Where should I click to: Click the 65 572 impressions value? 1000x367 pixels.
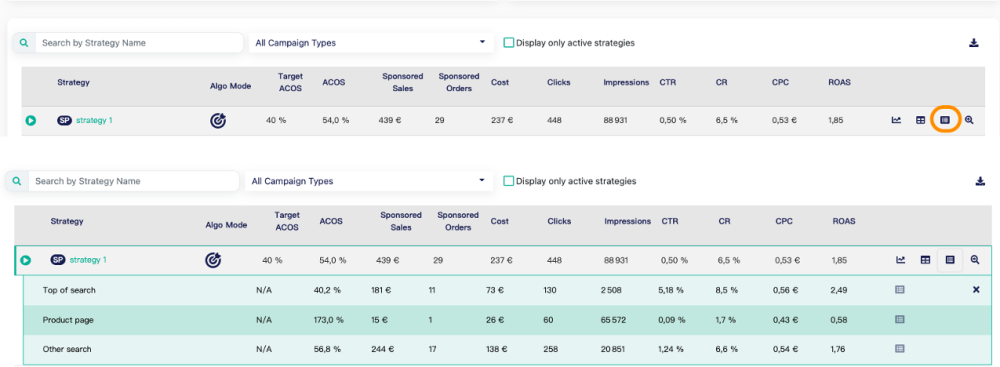tap(614, 320)
